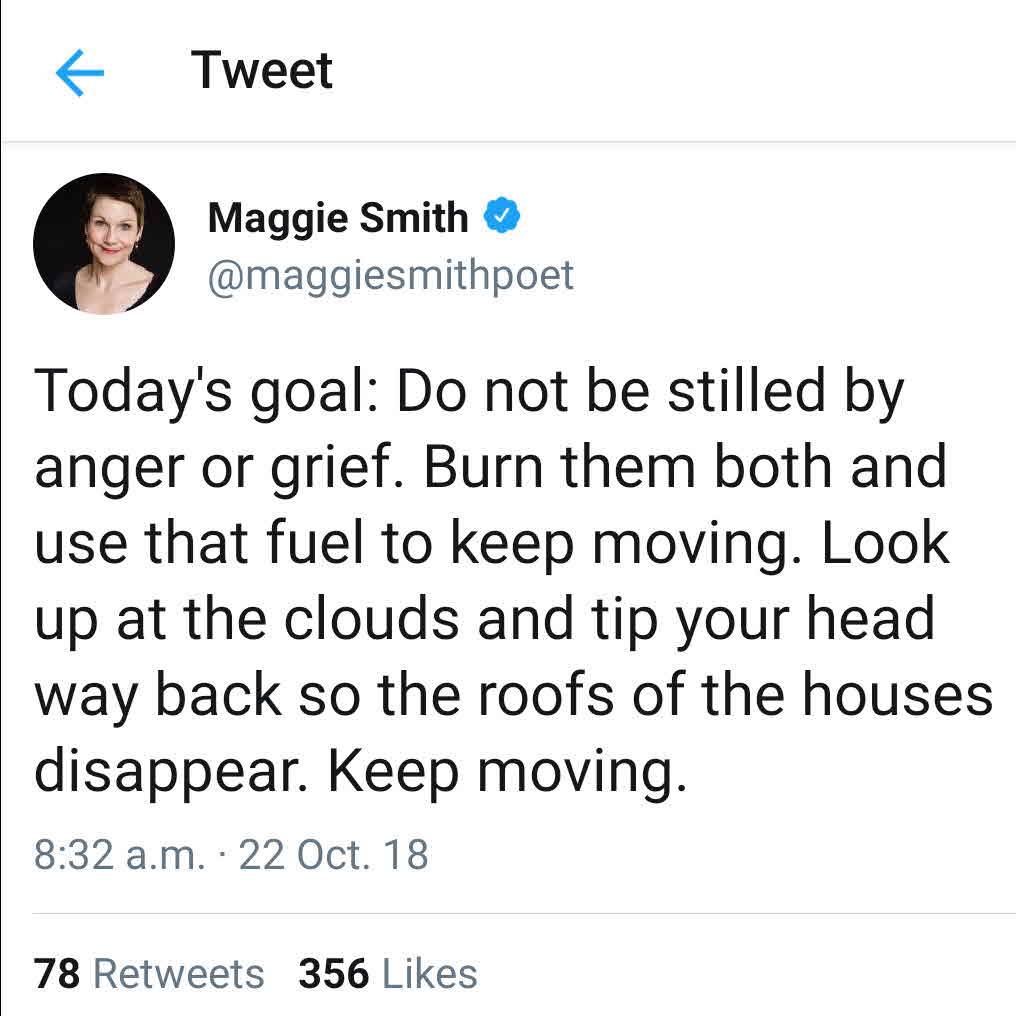Open the @maggiesmithpoet handle

point(391,275)
